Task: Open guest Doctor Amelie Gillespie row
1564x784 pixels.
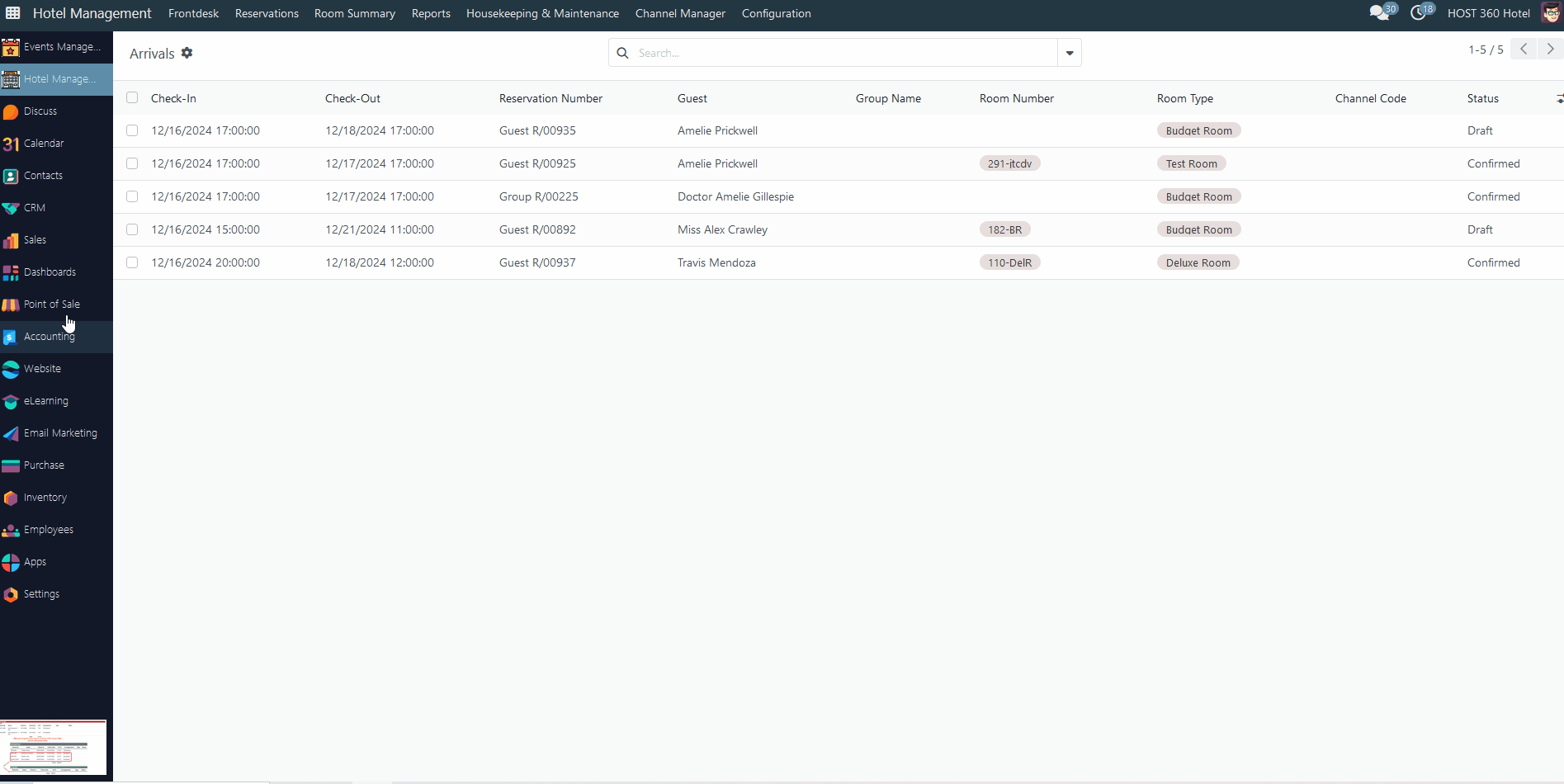Action: click(735, 196)
